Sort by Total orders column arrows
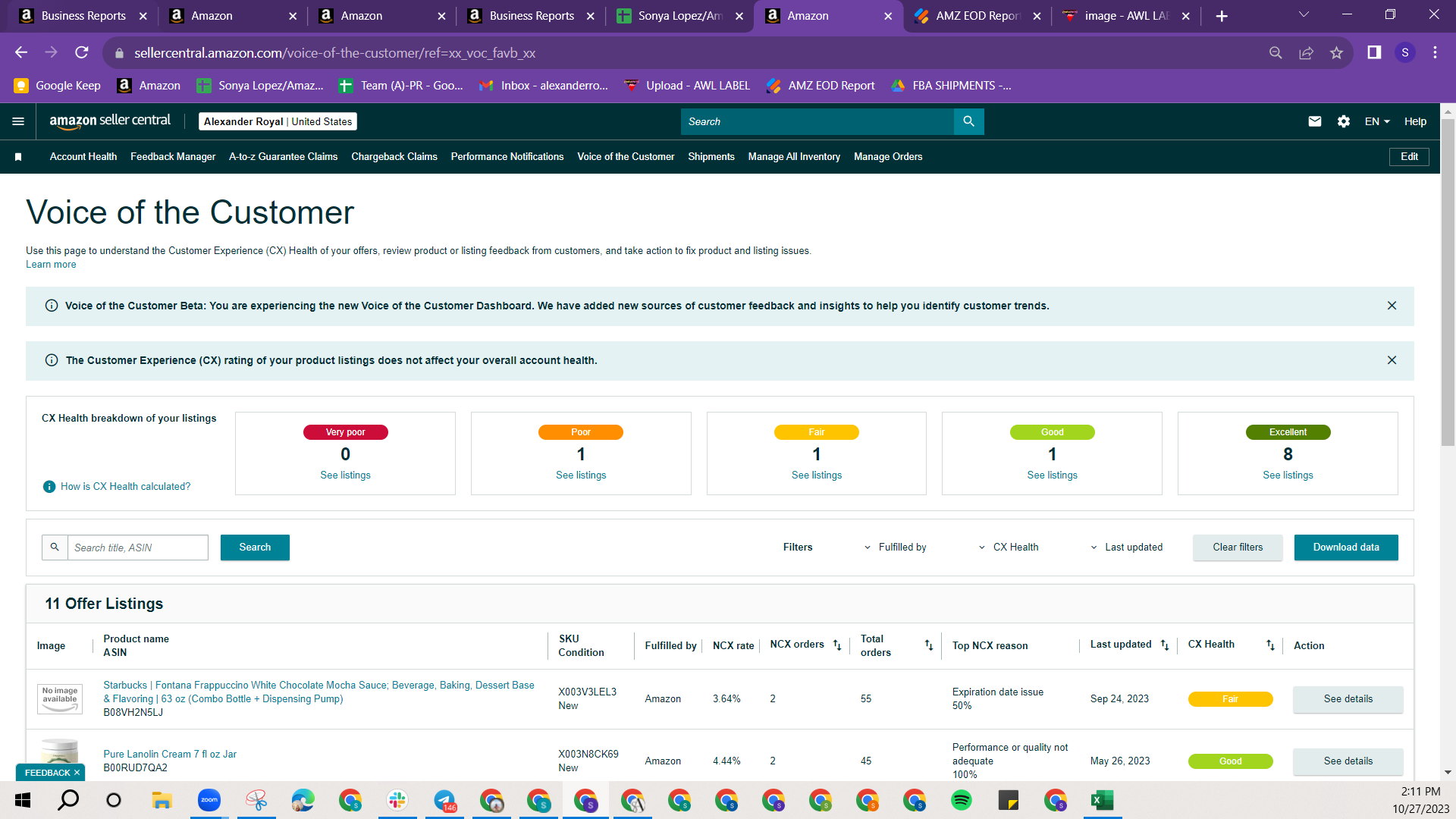 tap(929, 645)
